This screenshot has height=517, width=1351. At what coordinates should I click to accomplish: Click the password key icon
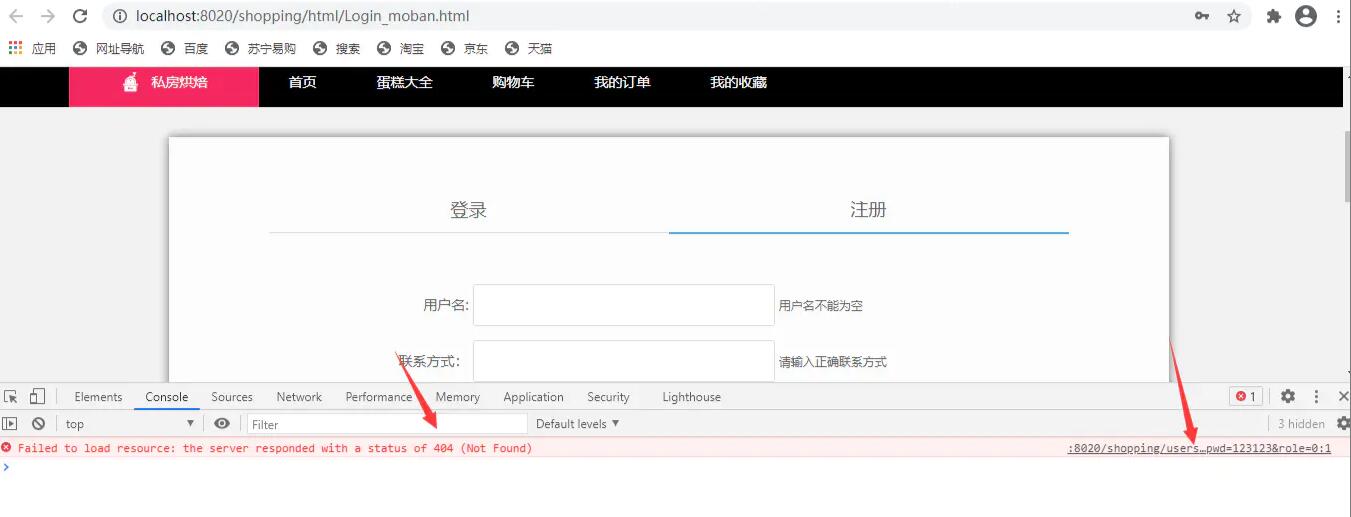pyautogui.click(x=1202, y=16)
